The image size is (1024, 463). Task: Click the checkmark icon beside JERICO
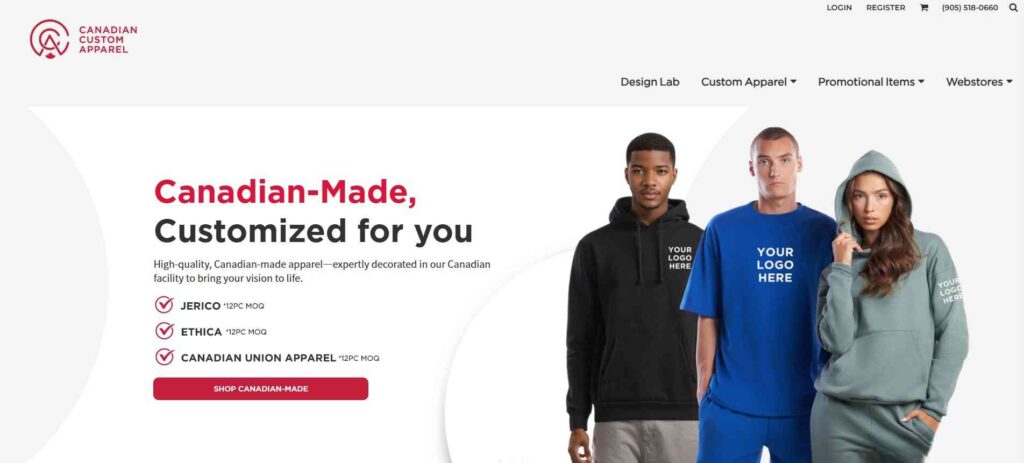point(164,305)
